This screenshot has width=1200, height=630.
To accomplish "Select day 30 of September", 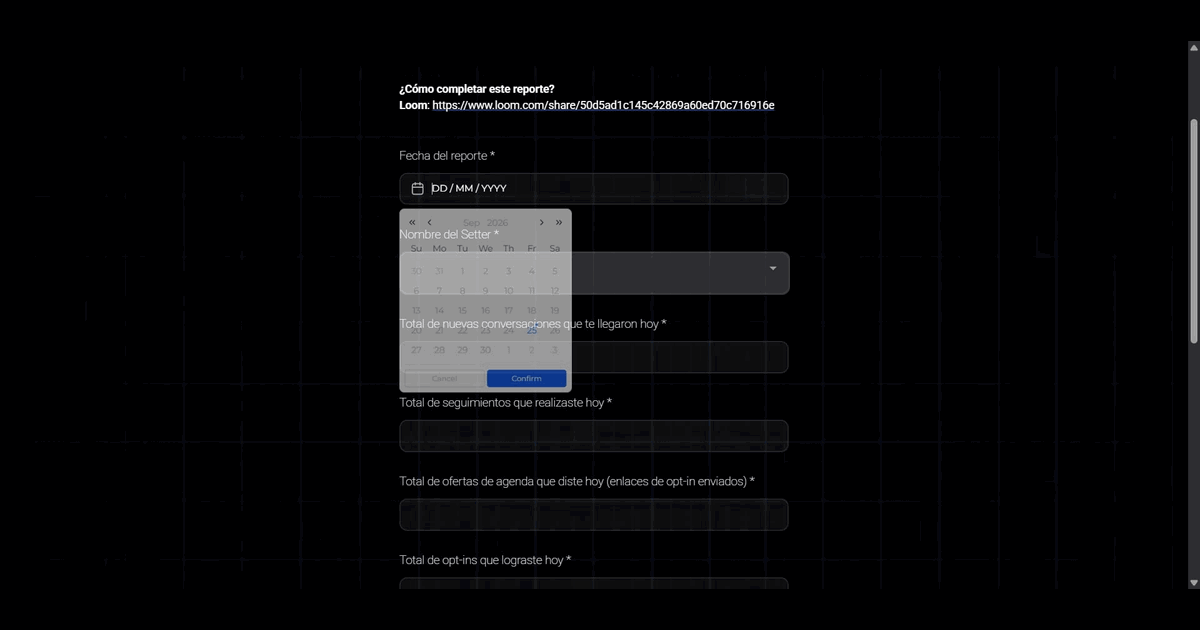I will click(x=485, y=350).
